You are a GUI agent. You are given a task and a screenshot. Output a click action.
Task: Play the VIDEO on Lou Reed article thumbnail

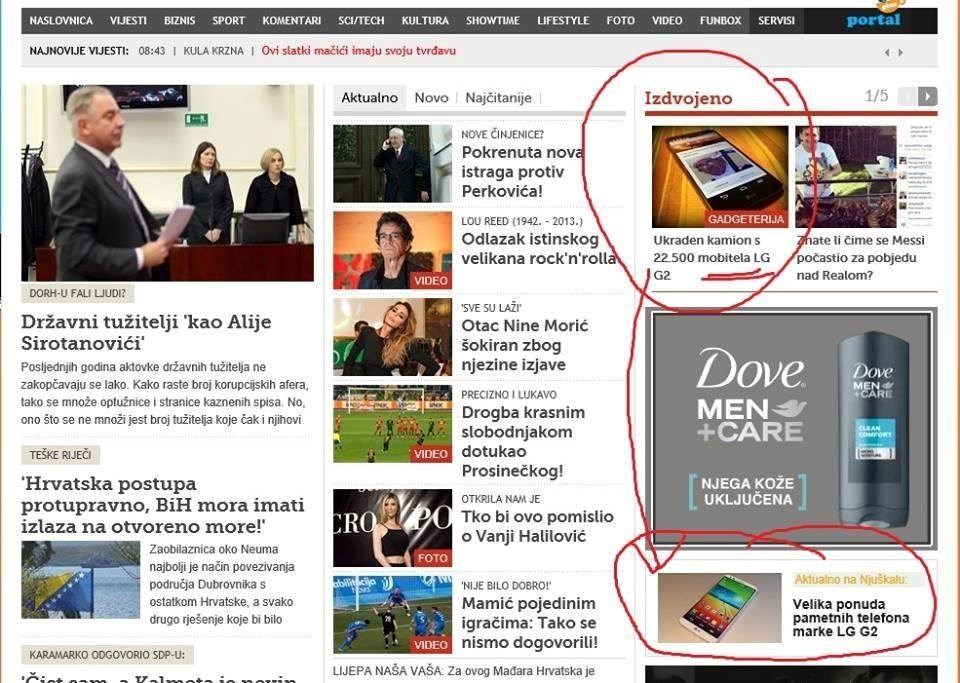[430, 280]
